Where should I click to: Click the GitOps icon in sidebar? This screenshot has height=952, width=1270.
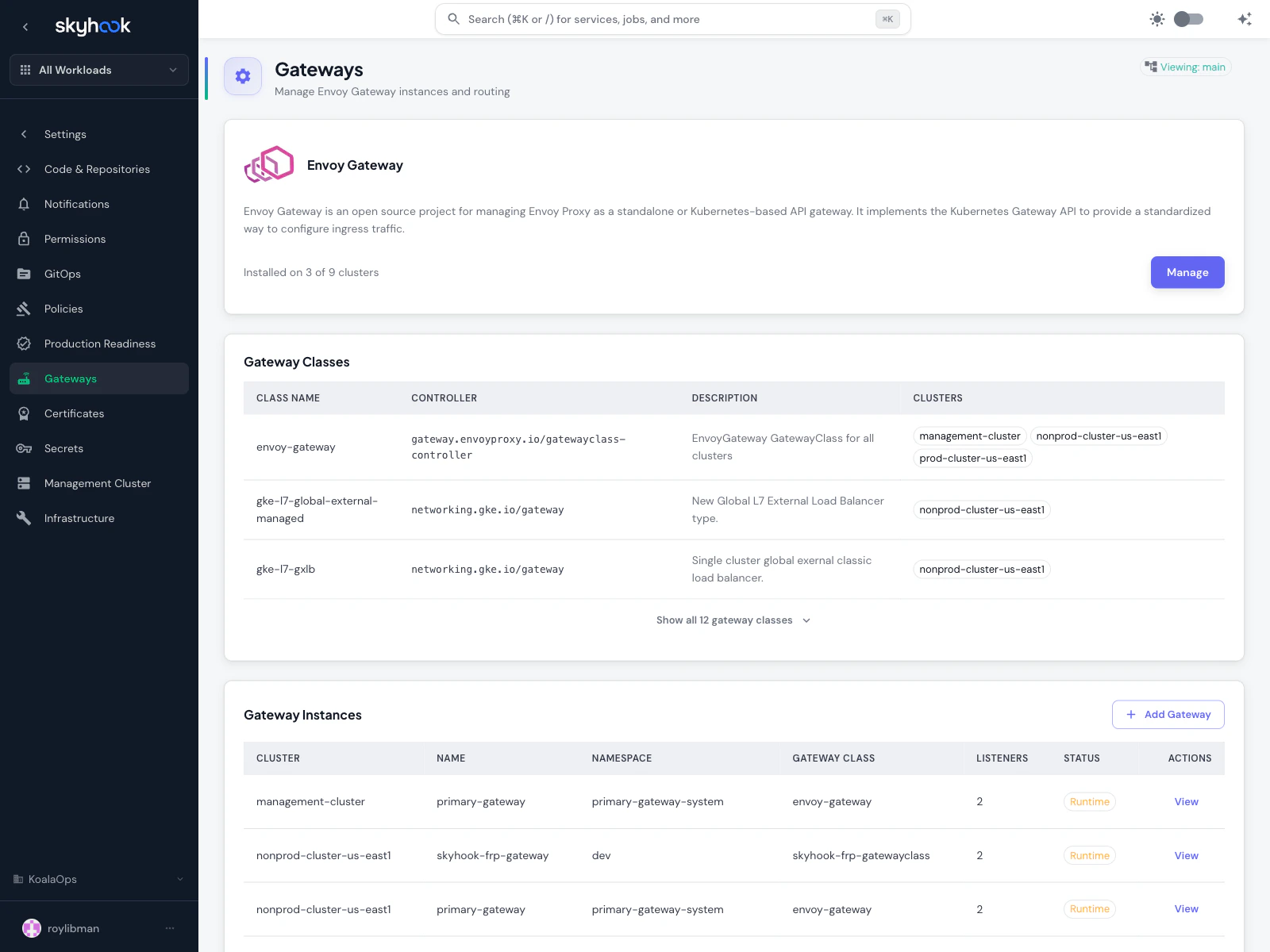24,274
